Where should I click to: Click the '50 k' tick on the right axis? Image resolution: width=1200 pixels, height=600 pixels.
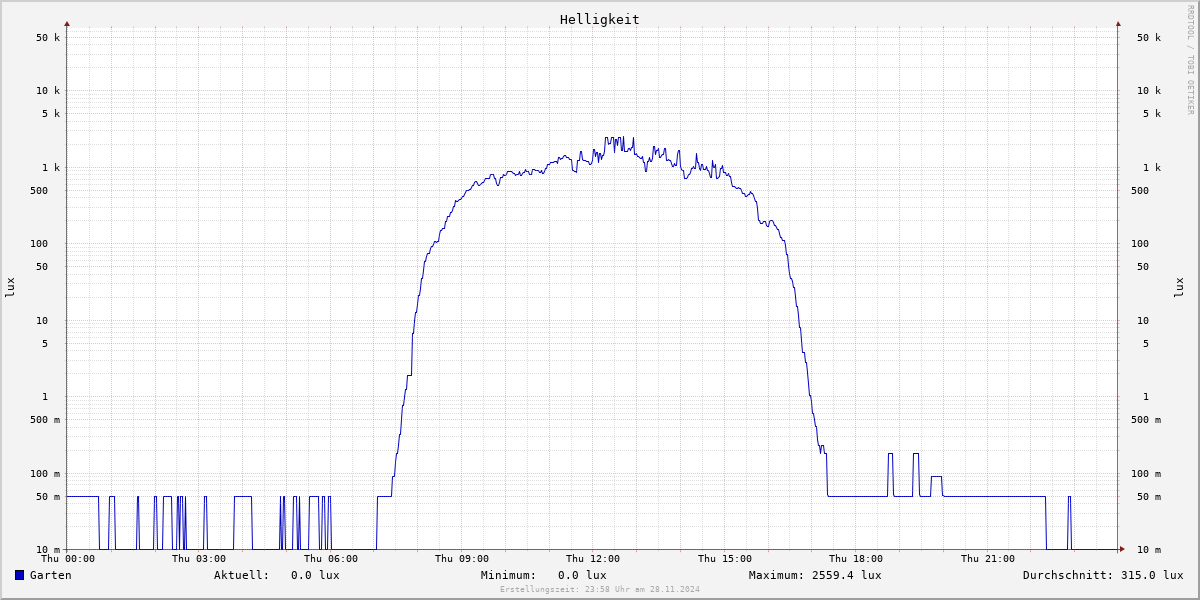point(1149,38)
